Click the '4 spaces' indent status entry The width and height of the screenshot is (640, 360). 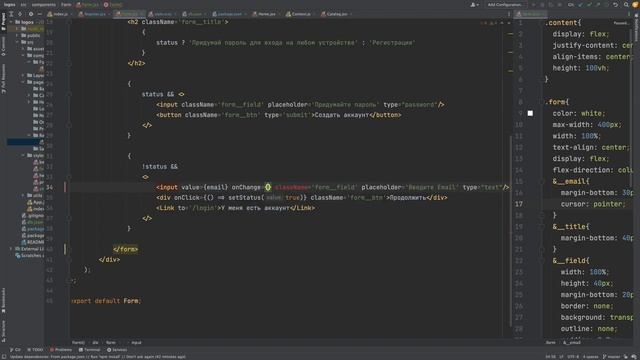[x=591, y=357]
